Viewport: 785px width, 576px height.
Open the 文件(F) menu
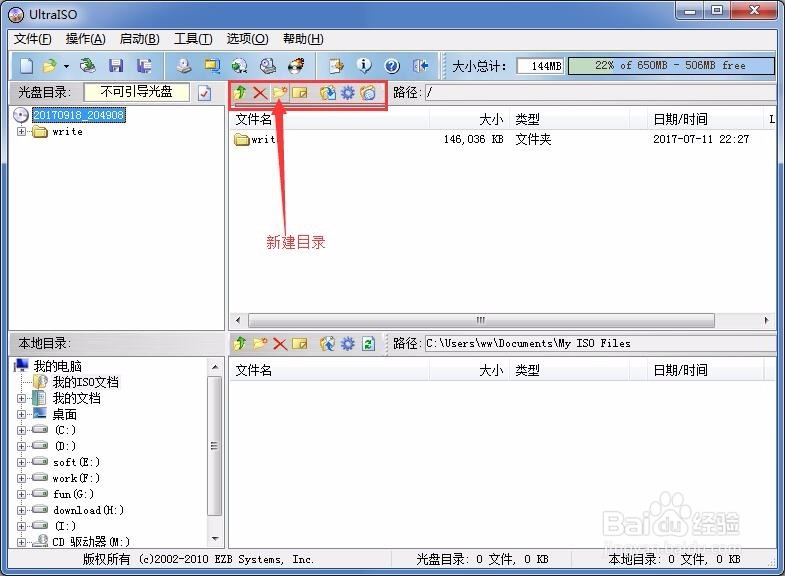point(33,39)
